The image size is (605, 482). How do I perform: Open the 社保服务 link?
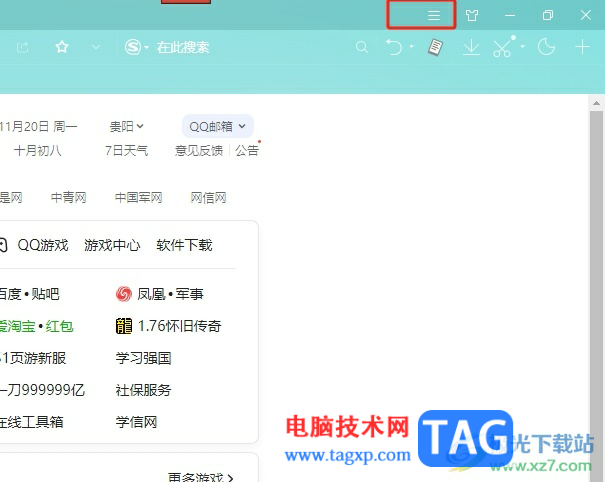(143, 390)
